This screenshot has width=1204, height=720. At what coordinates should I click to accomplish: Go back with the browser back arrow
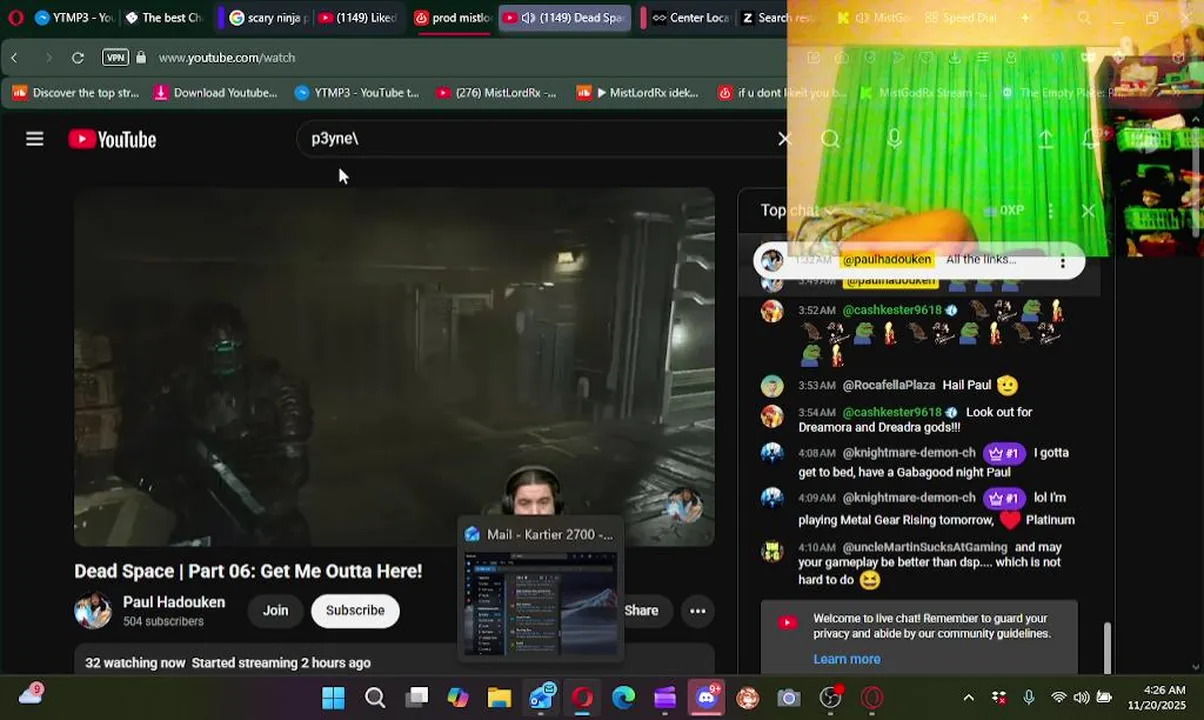pos(15,57)
